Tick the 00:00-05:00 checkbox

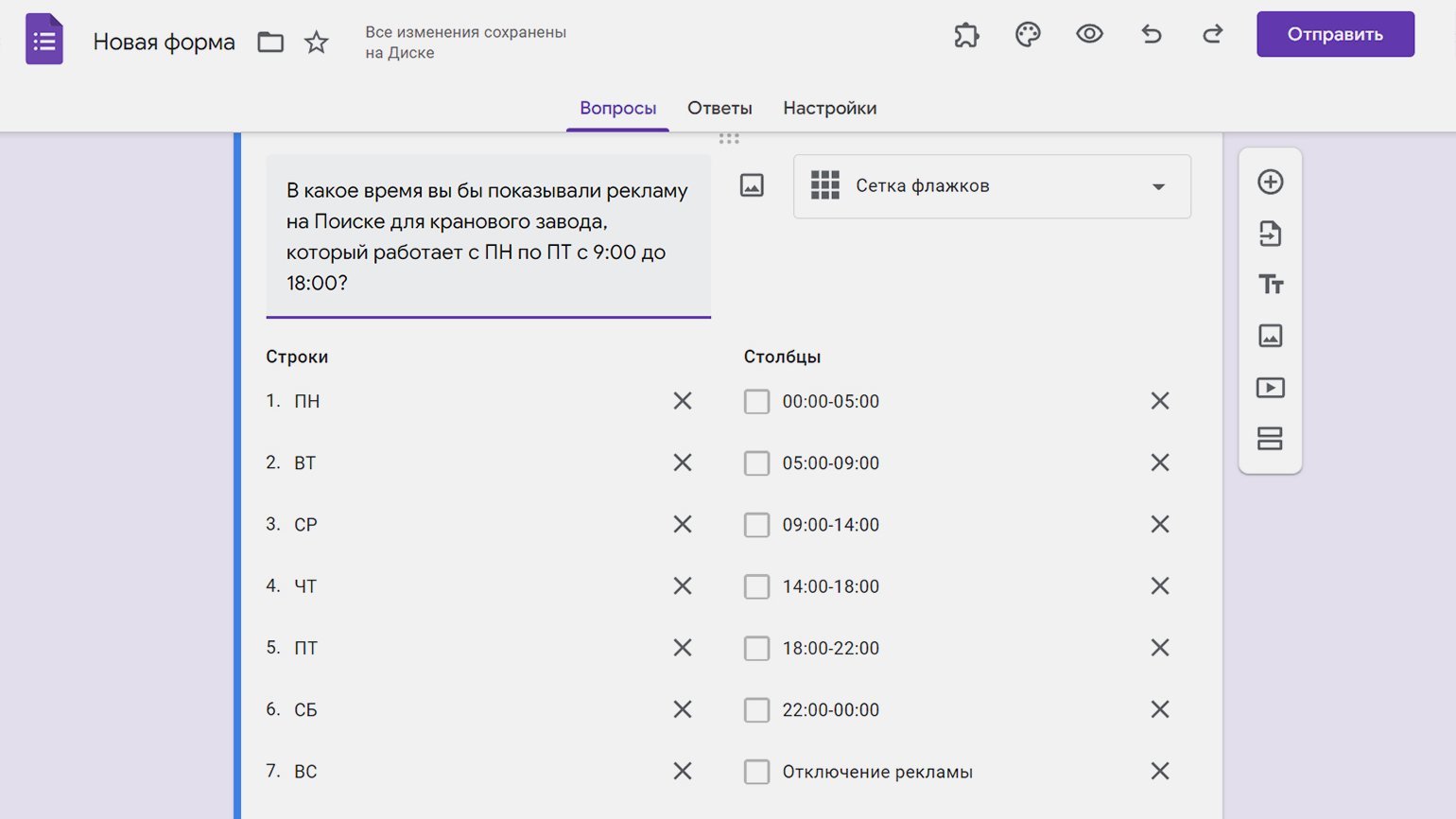(x=756, y=402)
